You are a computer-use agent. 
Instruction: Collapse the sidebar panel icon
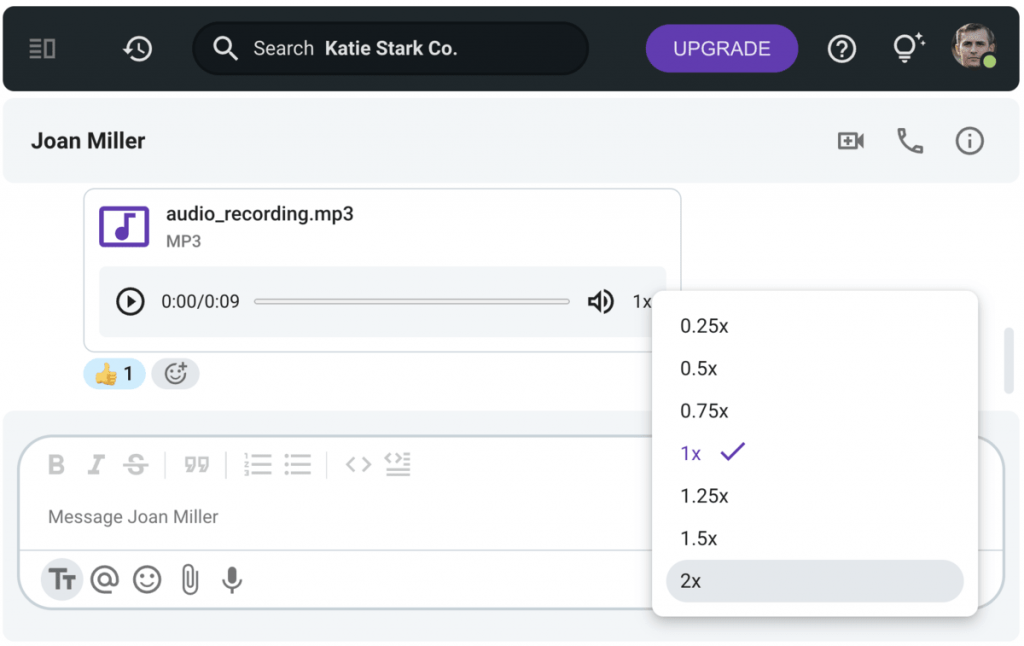[x=42, y=48]
